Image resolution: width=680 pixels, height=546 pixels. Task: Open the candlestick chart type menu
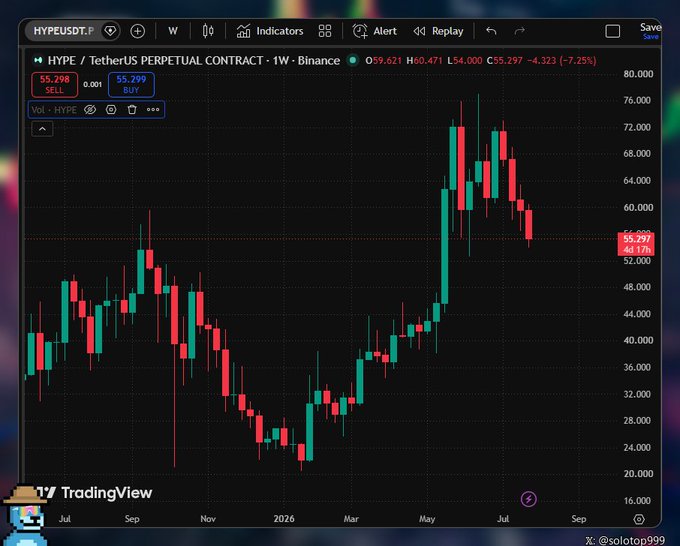click(x=208, y=31)
